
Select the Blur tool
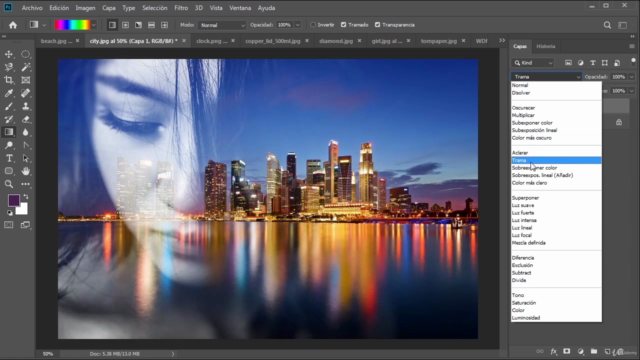click(25, 132)
